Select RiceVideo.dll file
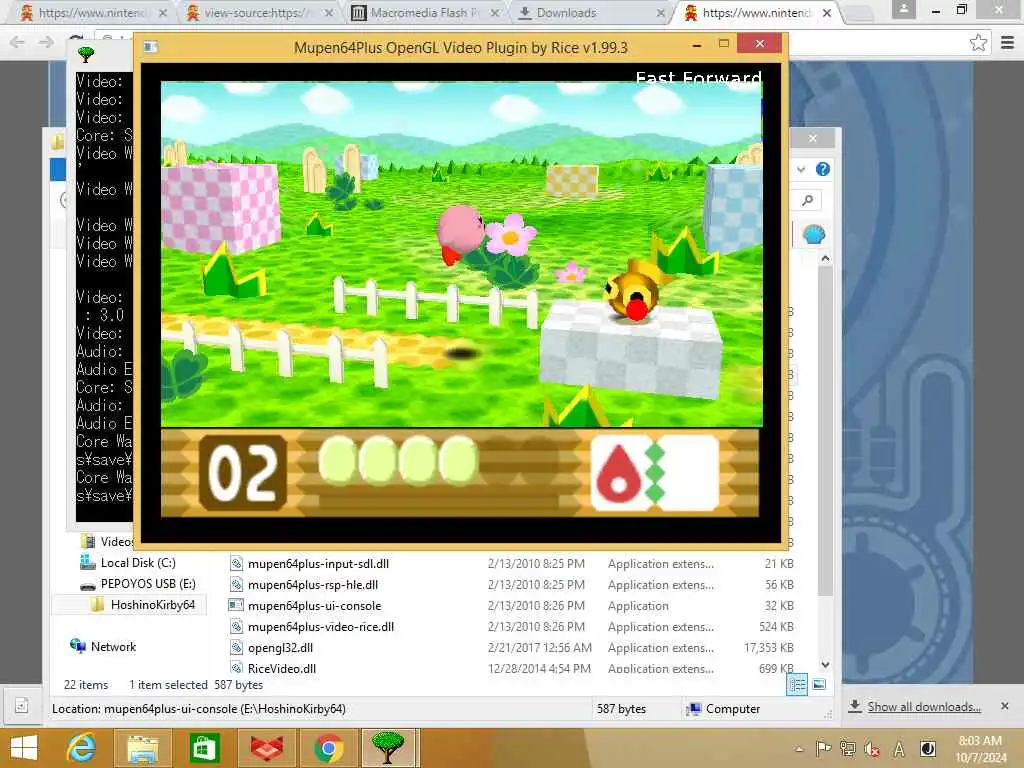This screenshot has width=1024, height=768. [281, 668]
